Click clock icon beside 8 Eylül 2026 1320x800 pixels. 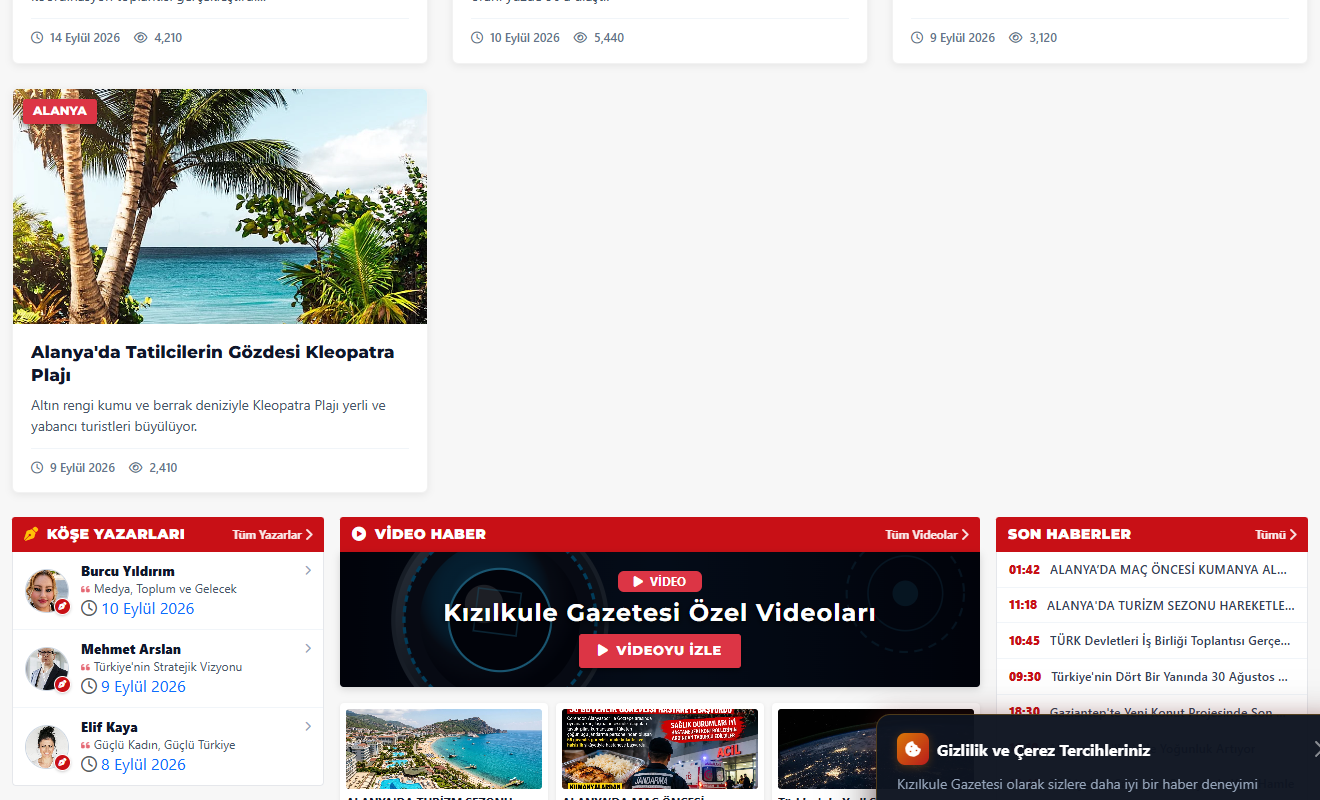(89, 765)
